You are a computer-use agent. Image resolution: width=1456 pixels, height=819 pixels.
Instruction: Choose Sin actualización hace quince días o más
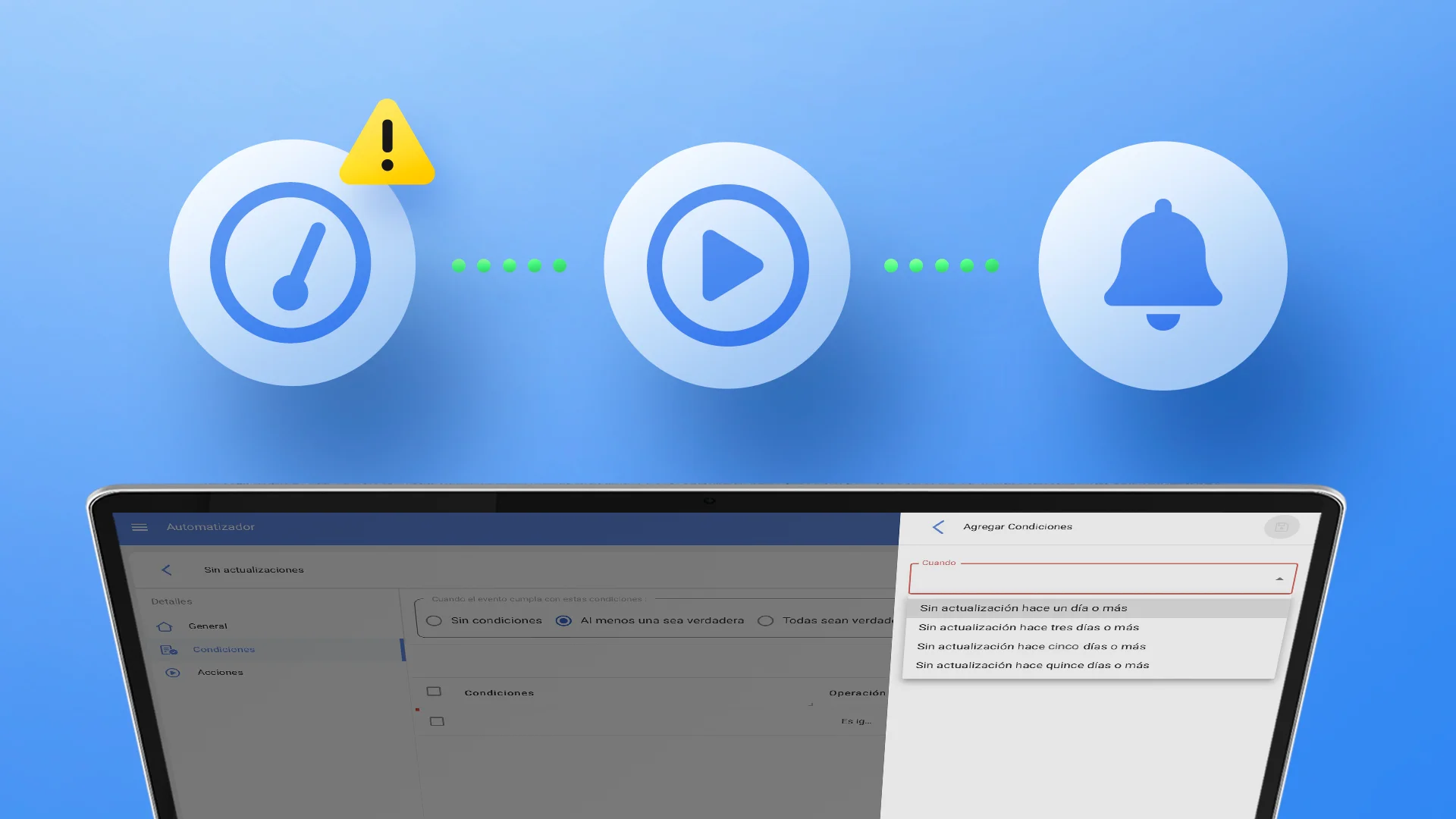click(x=1031, y=665)
